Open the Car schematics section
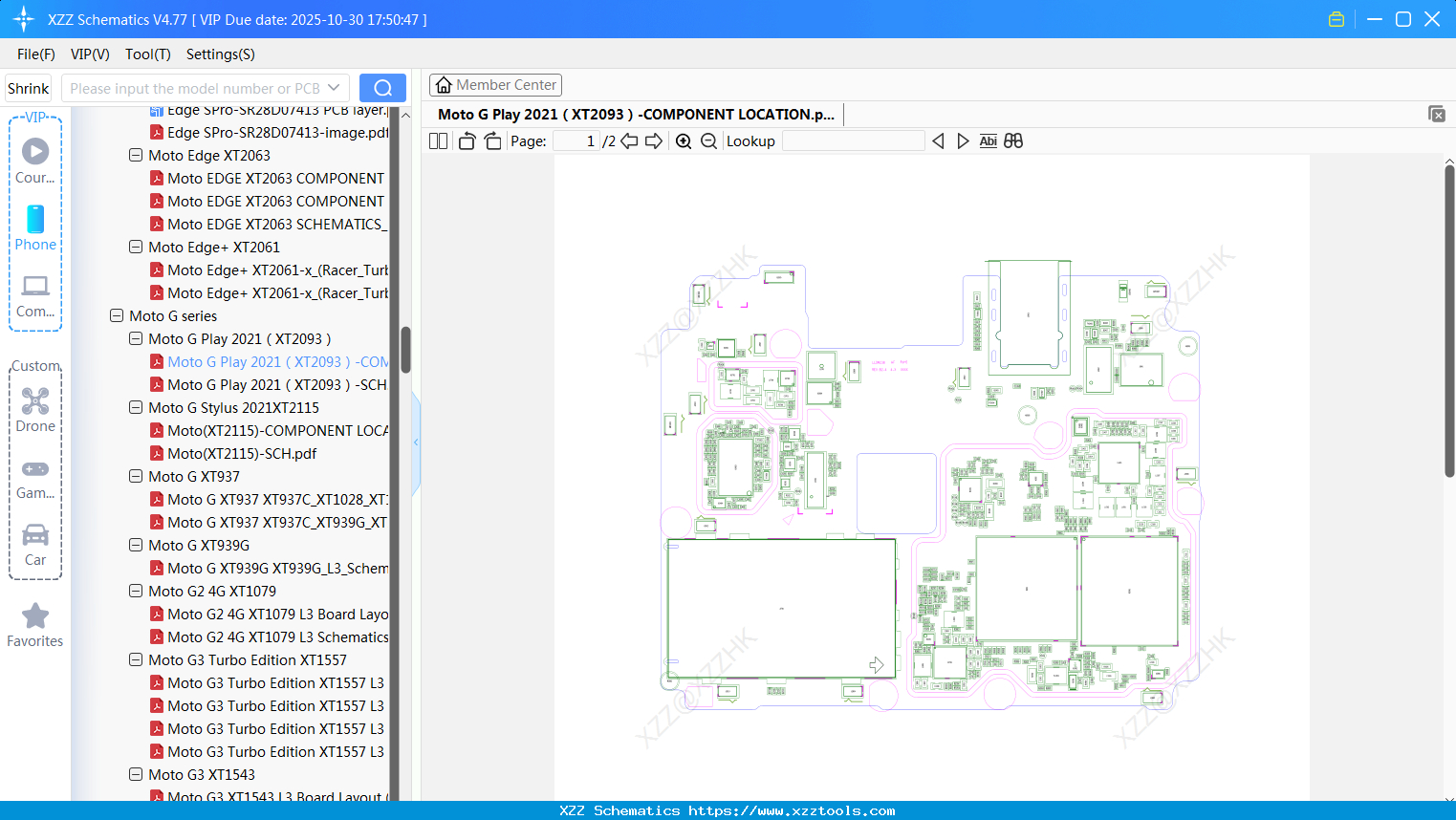The image size is (1456, 820). pos(35,545)
